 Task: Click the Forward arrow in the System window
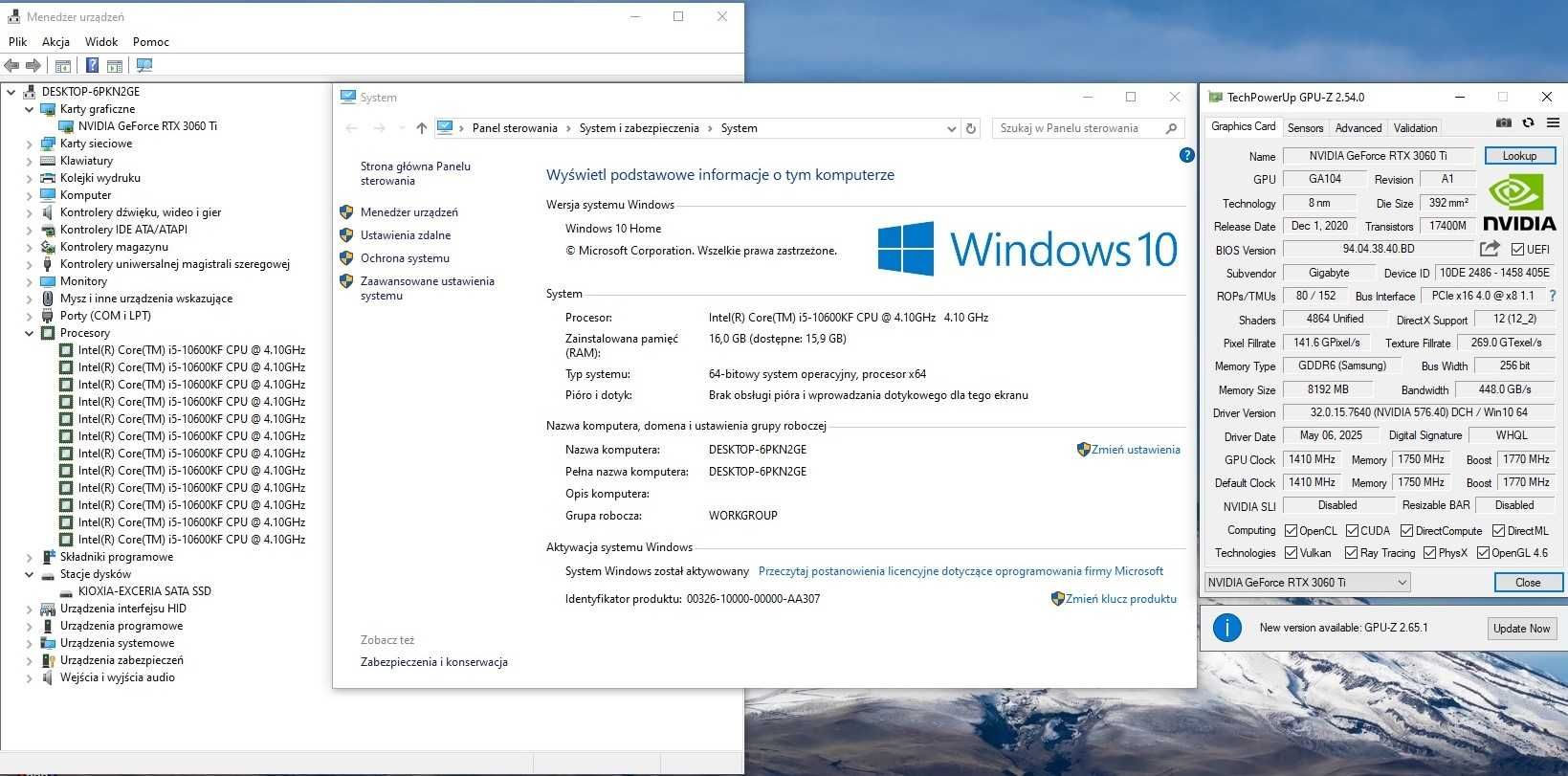pyautogui.click(x=380, y=128)
